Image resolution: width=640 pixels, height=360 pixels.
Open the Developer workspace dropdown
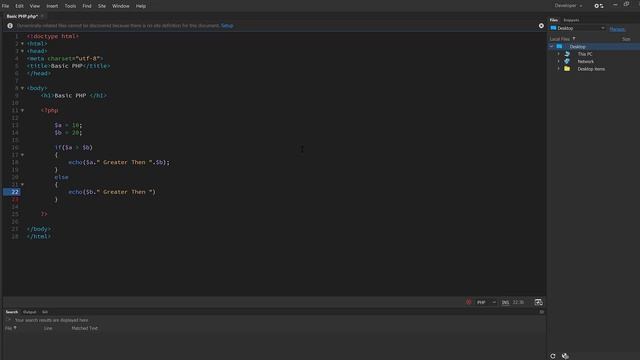tap(568, 6)
